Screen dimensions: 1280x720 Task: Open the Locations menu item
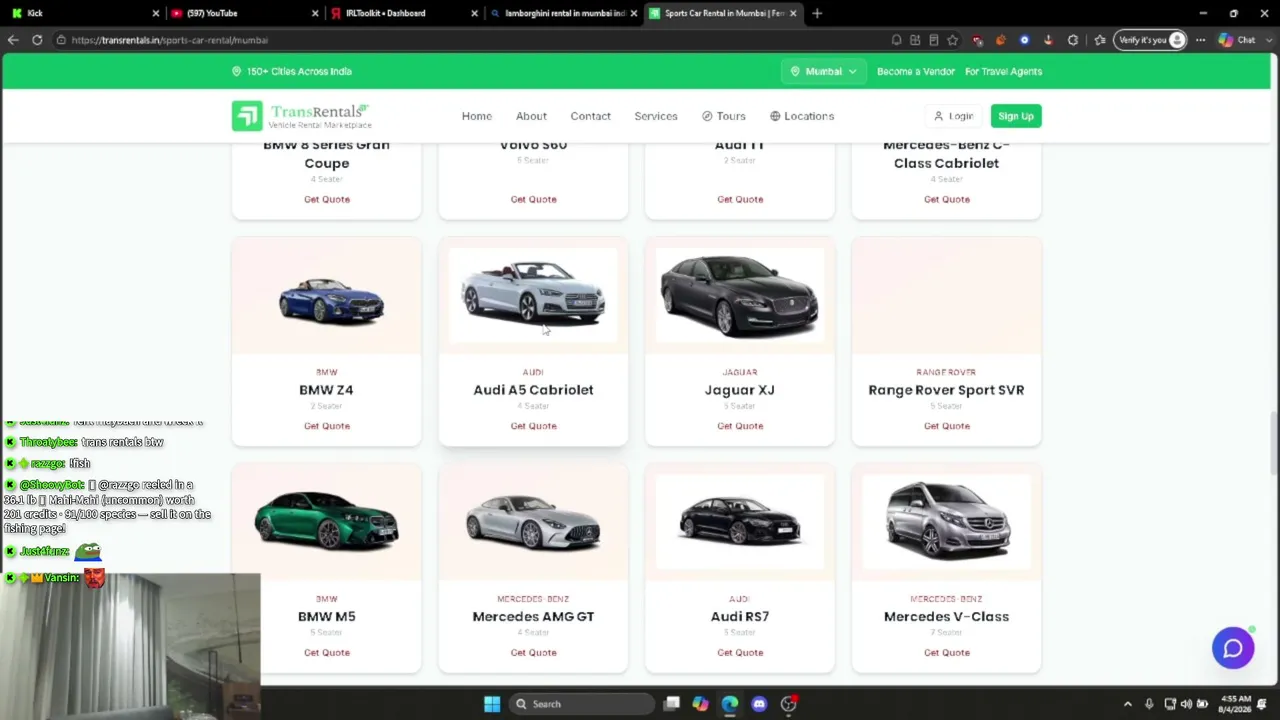pyautogui.click(x=802, y=116)
